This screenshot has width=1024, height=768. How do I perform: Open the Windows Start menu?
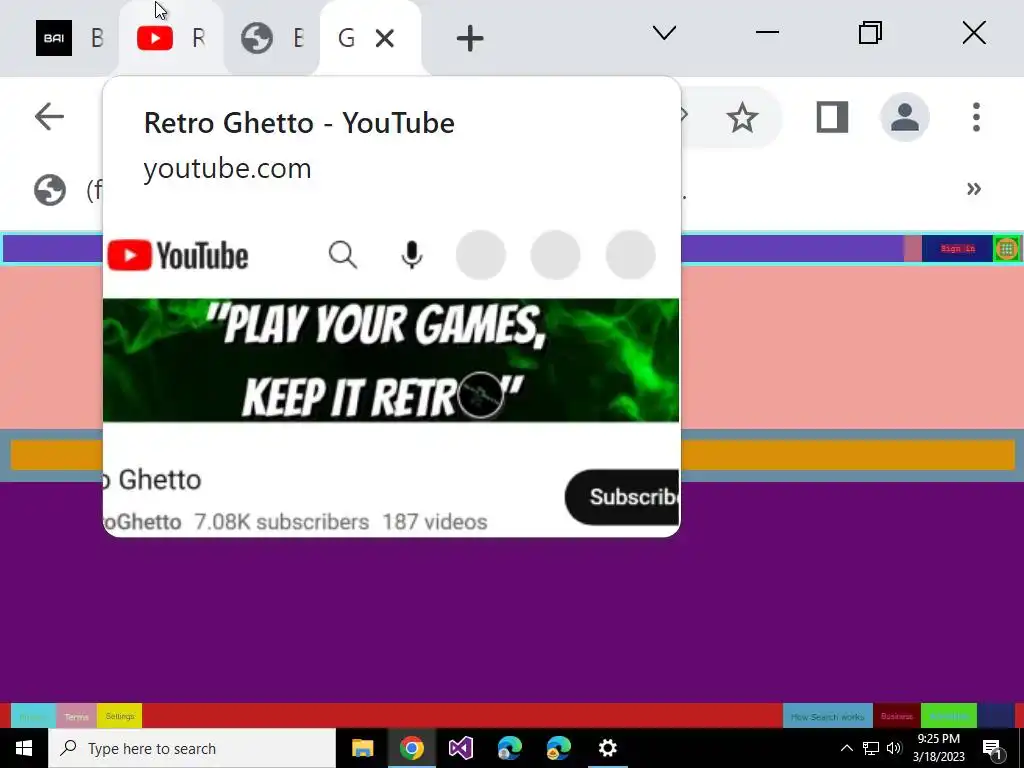[24, 748]
